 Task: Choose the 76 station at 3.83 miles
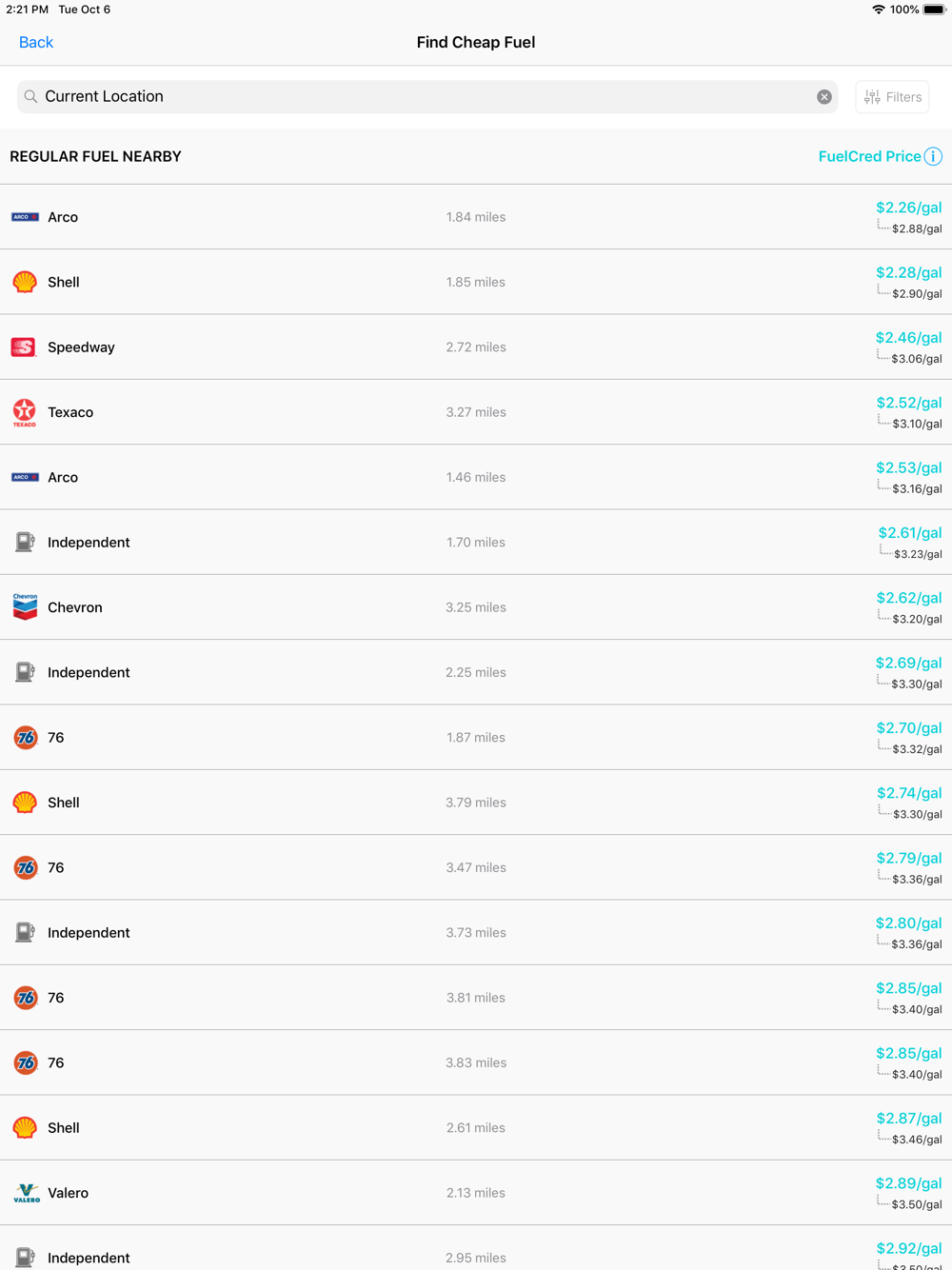[476, 1062]
